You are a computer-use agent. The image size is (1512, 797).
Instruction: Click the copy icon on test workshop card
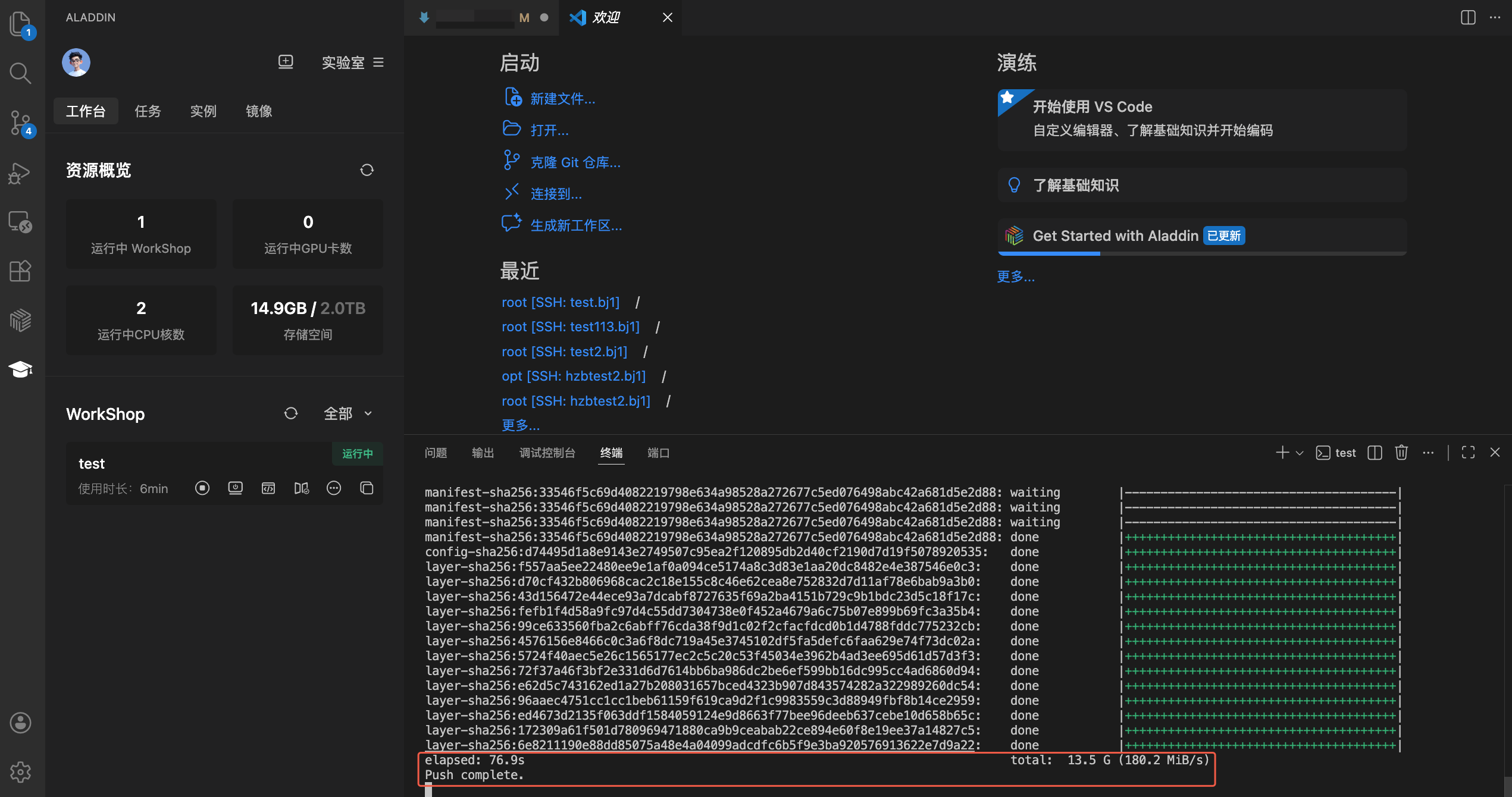[x=367, y=488]
